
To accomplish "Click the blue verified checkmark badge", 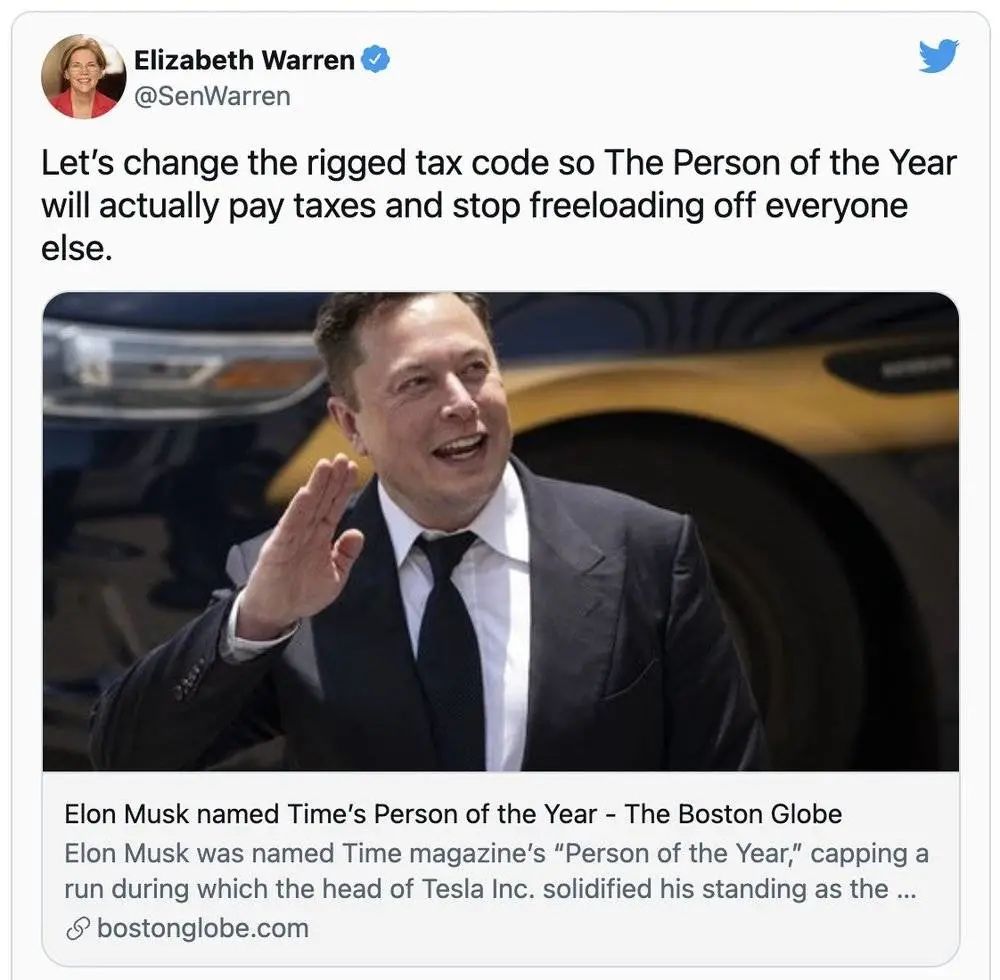I will (x=376, y=60).
